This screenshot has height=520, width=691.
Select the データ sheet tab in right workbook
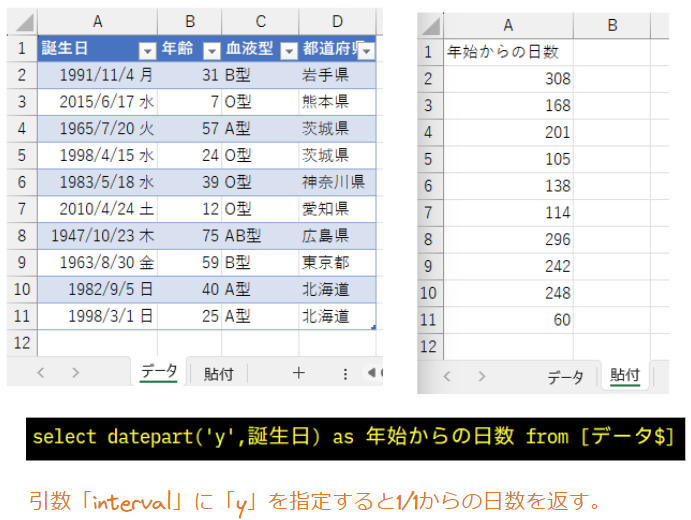click(565, 377)
